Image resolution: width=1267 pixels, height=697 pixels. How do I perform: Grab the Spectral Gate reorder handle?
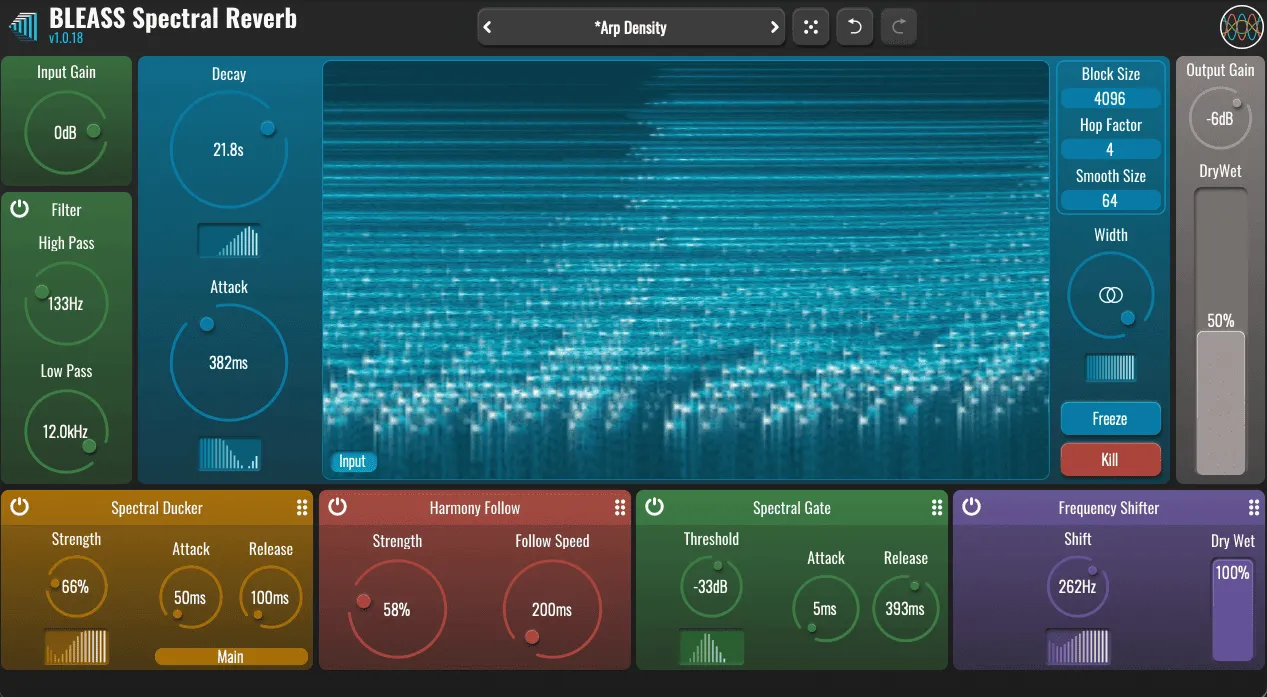pyautogui.click(x=937, y=508)
